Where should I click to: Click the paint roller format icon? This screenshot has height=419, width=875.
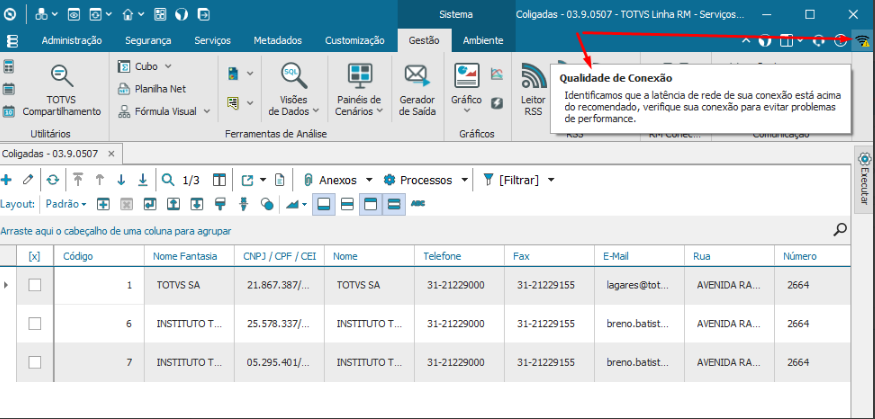point(220,204)
